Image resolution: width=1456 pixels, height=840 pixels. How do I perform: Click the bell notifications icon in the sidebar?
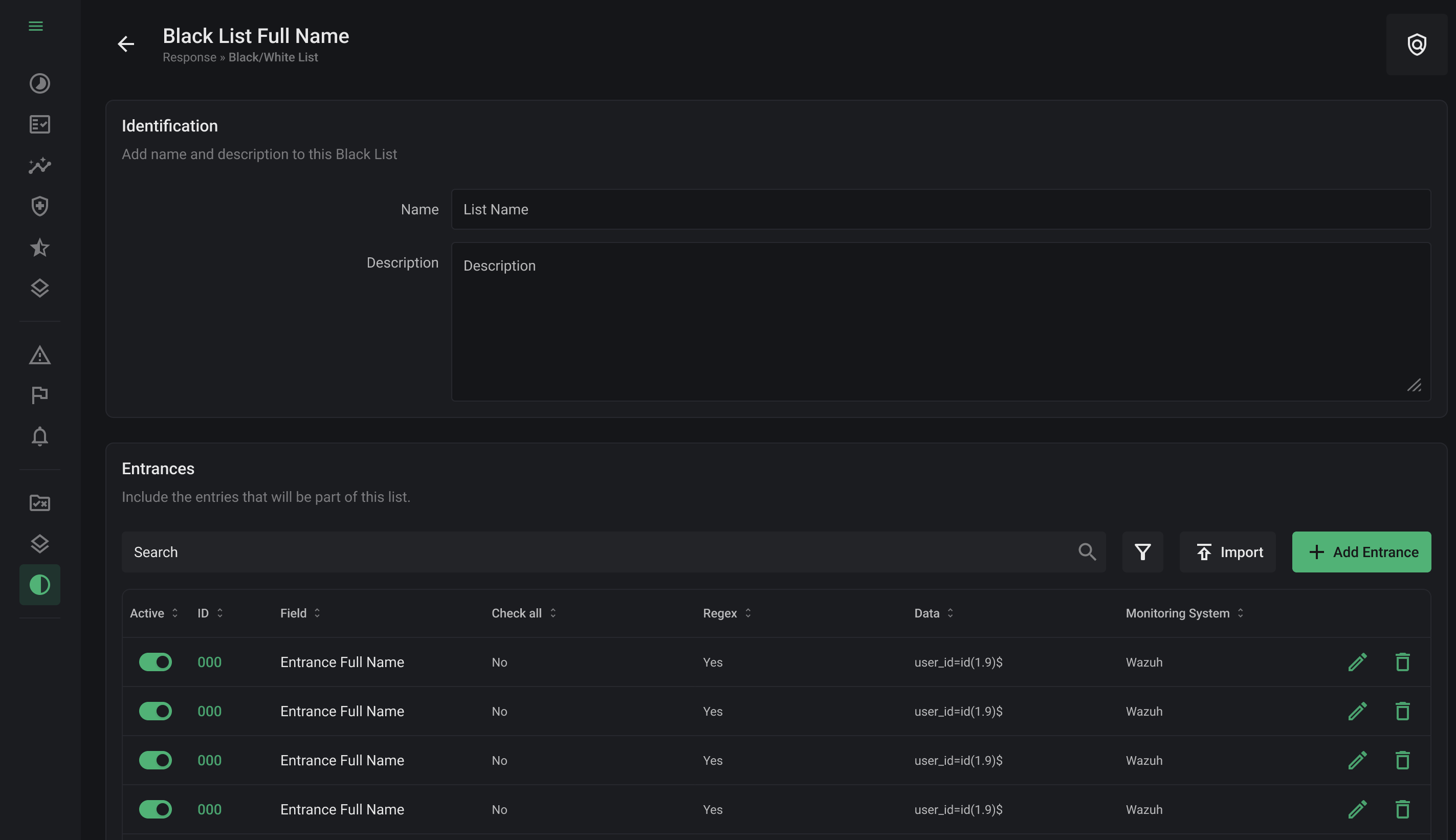click(x=40, y=437)
